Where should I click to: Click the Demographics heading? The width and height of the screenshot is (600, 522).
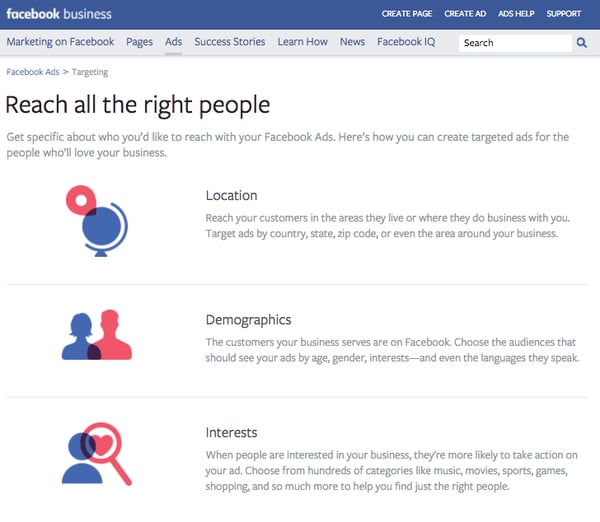(x=248, y=320)
